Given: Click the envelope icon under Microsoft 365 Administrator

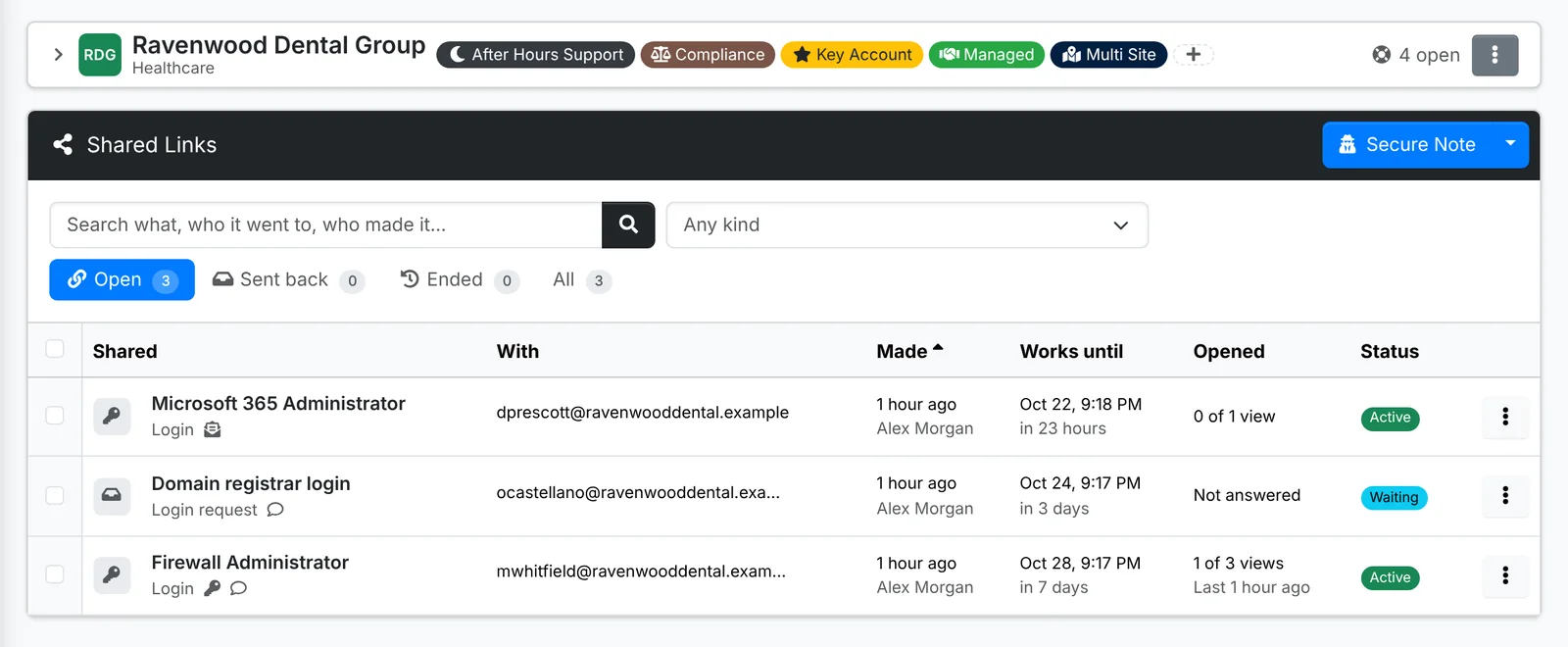Looking at the screenshot, I should [213, 429].
